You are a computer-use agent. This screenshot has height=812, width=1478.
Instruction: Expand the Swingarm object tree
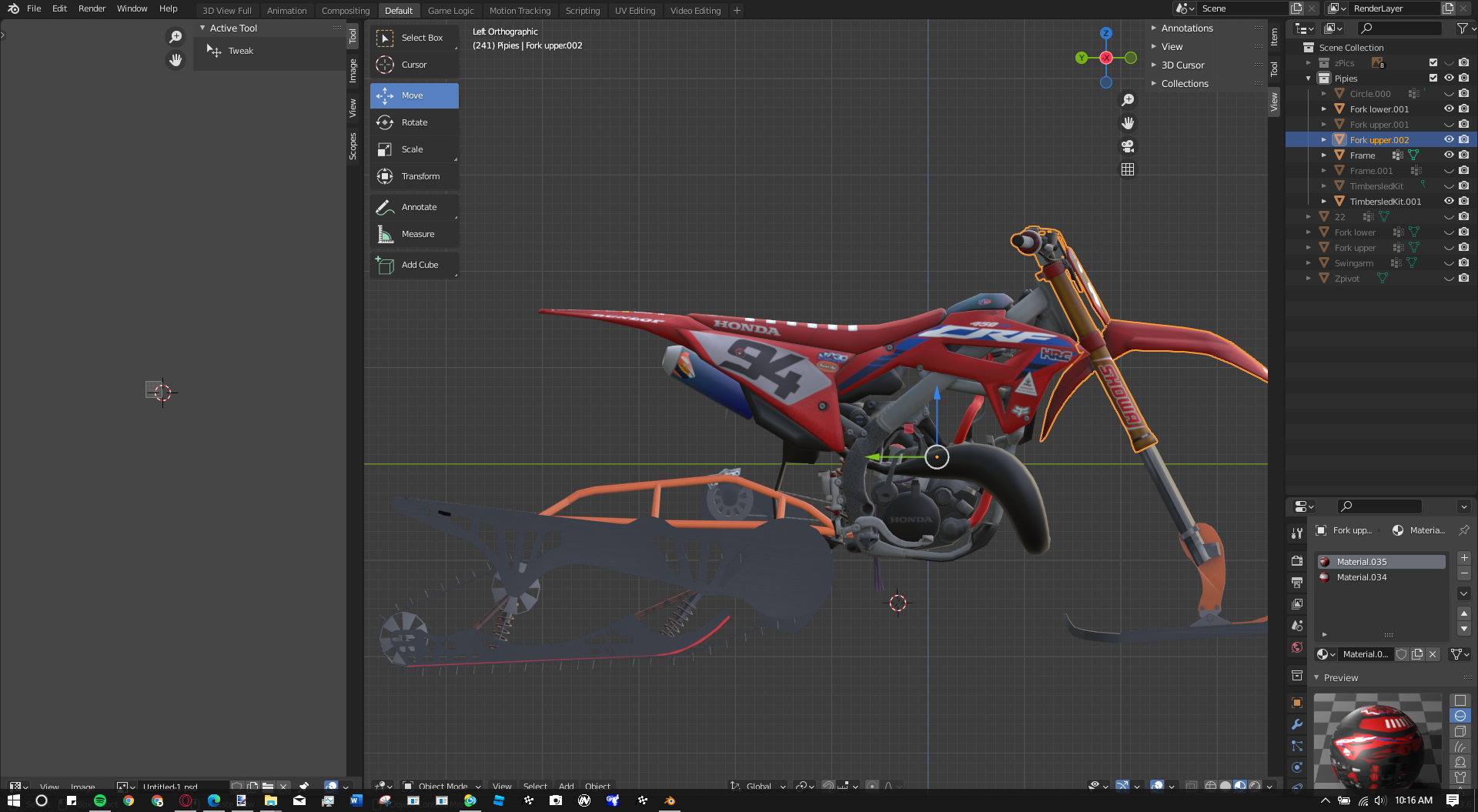(x=1309, y=263)
